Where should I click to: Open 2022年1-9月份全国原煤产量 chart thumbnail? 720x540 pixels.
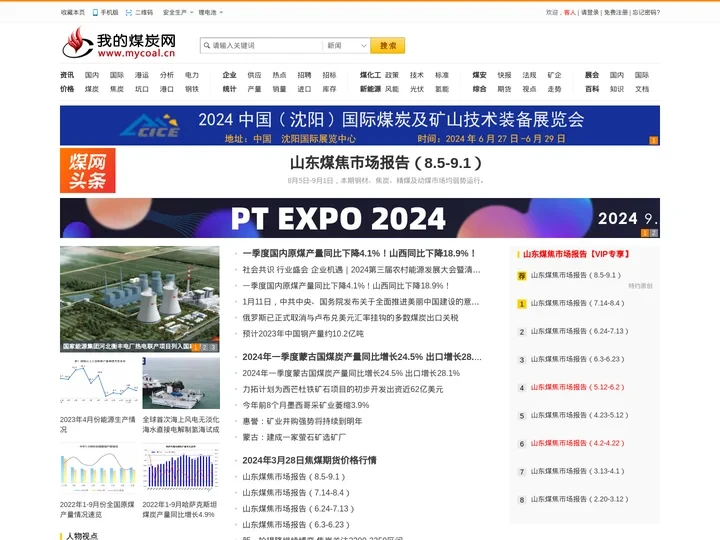click(98, 467)
